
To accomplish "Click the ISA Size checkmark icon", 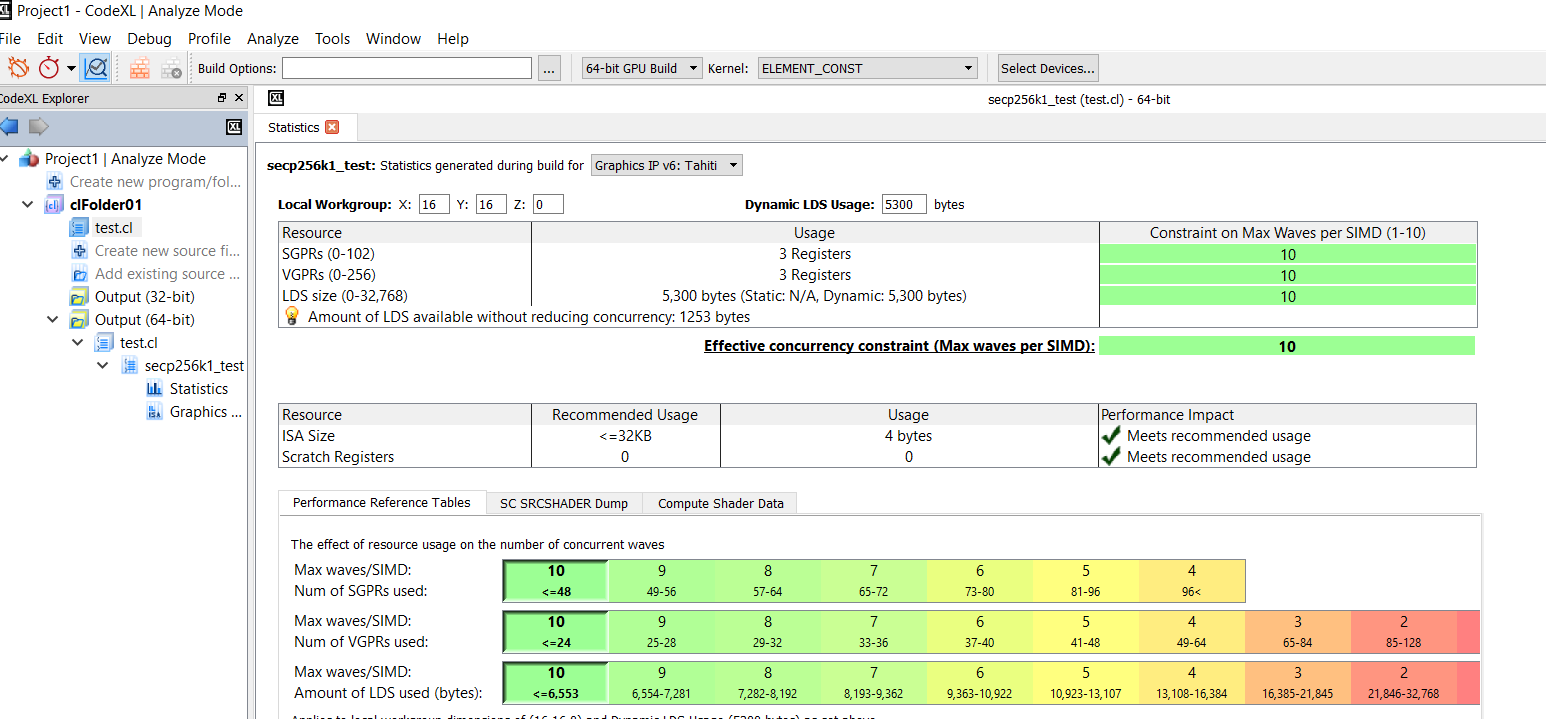I will [1110, 436].
